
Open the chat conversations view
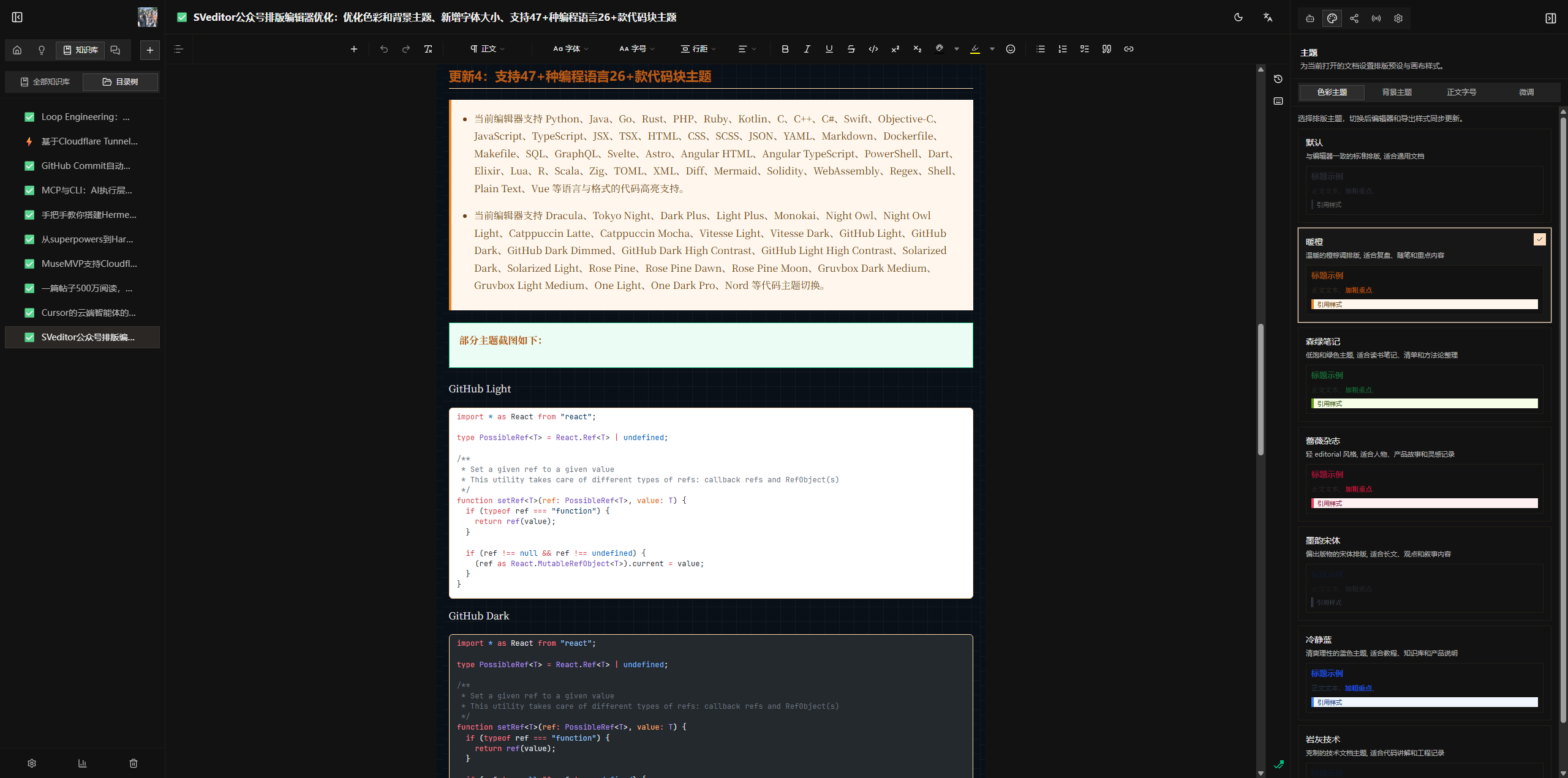[x=115, y=50]
